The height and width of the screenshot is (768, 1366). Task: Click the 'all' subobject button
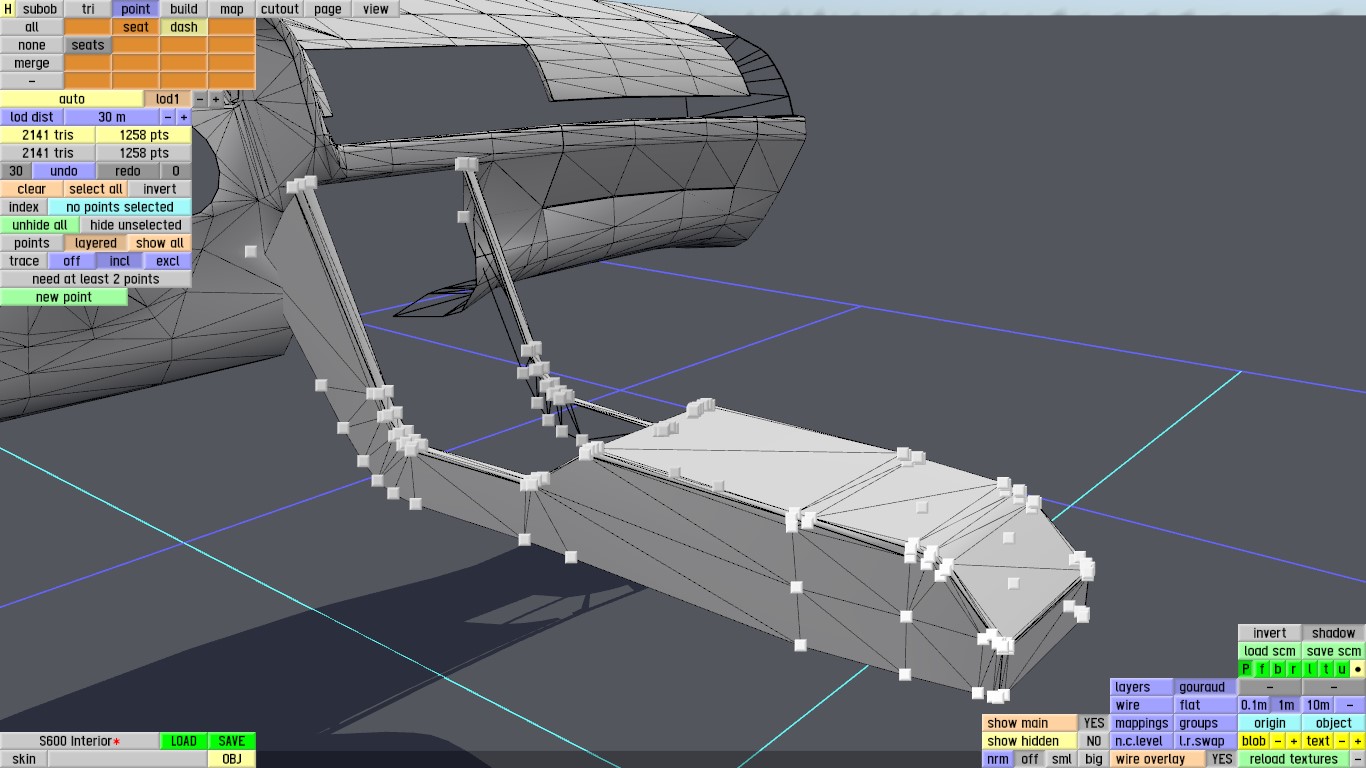point(32,27)
